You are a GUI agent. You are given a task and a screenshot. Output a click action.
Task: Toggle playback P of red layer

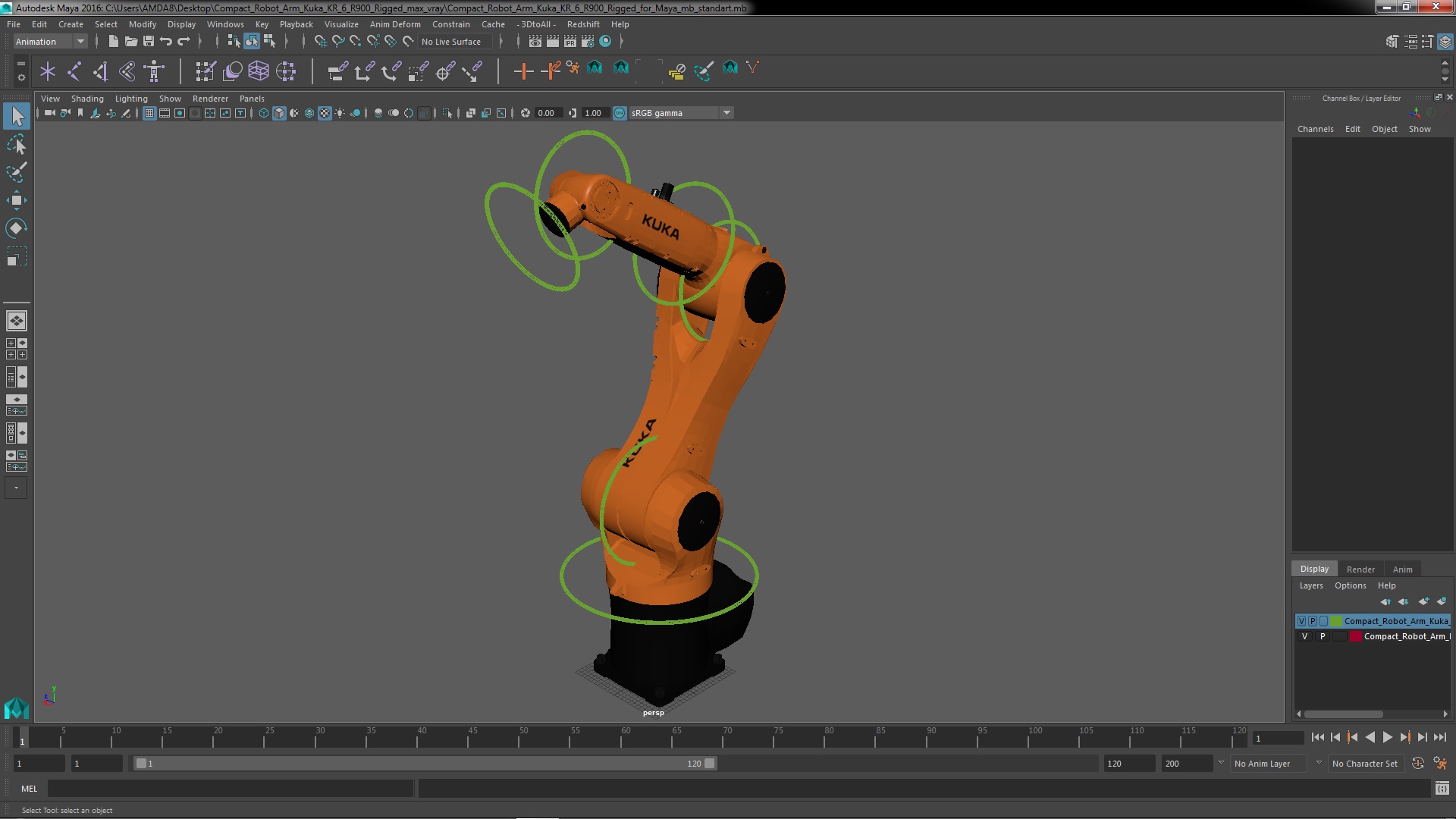[x=1323, y=637]
